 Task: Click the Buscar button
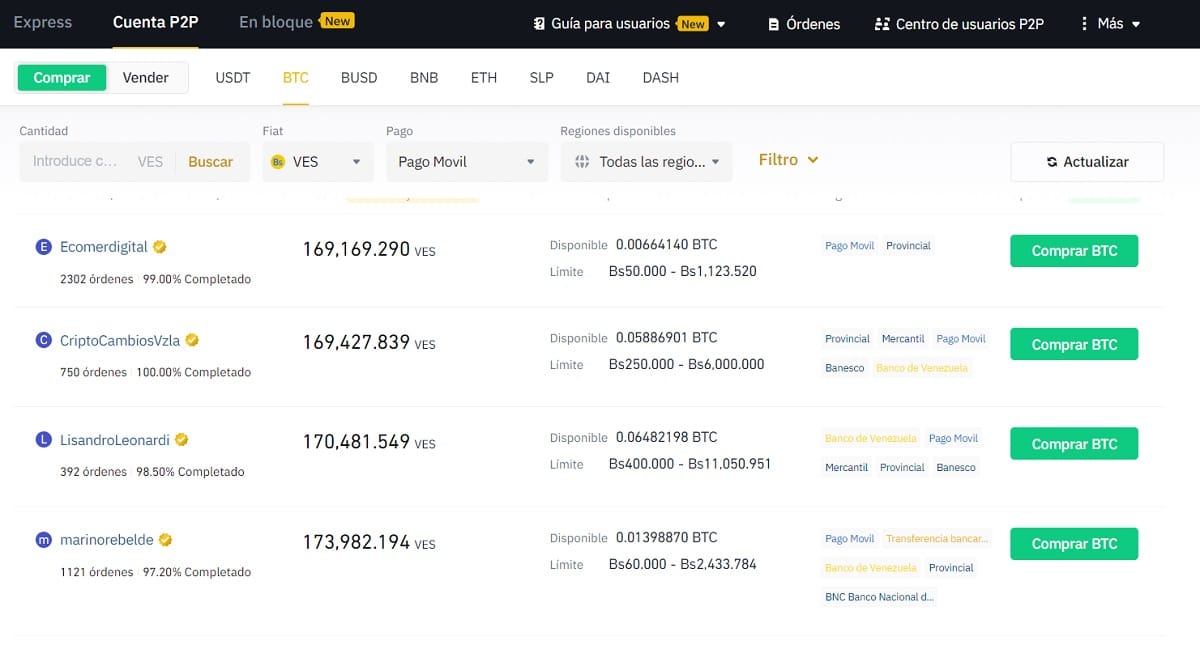211,162
